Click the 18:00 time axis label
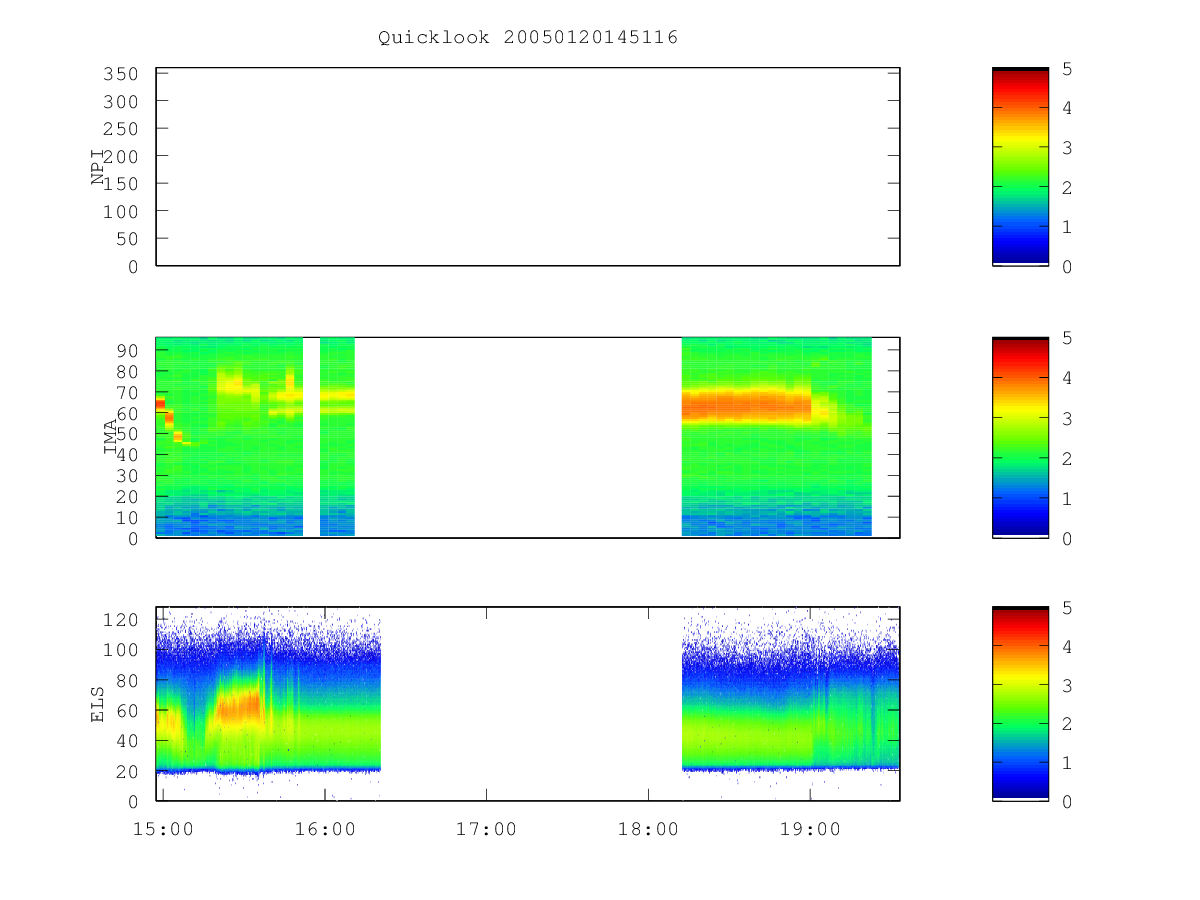The image size is (1200, 900). (x=648, y=829)
